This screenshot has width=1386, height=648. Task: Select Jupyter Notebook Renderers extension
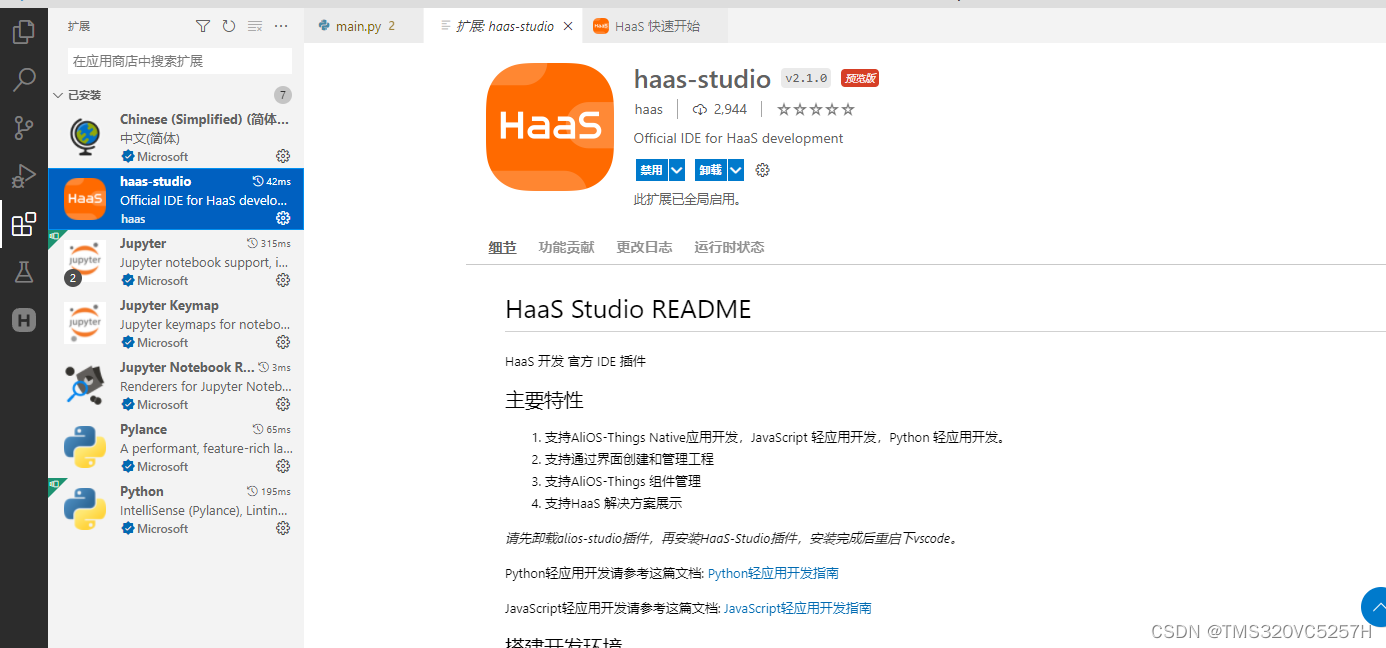(176, 385)
